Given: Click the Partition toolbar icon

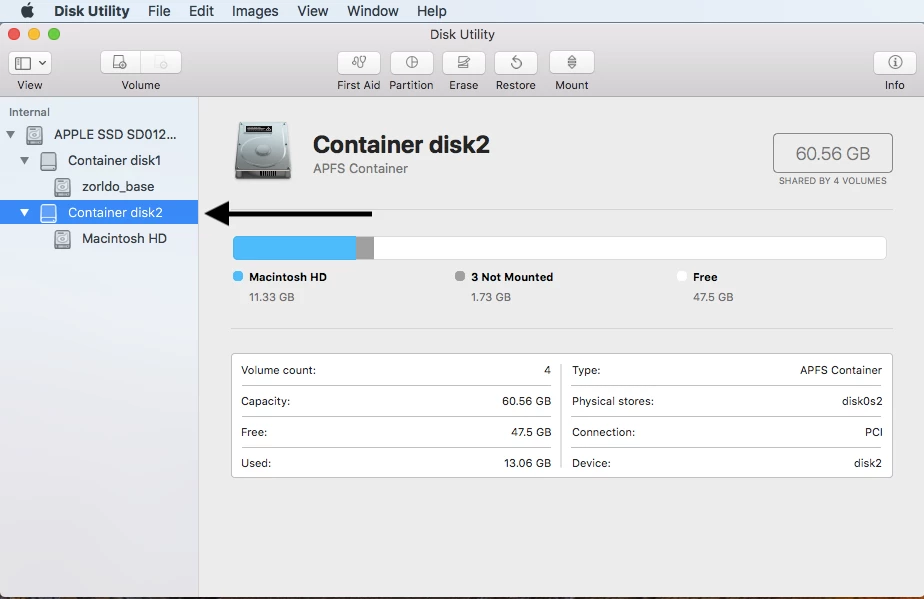Looking at the screenshot, I should click(411, 62).
